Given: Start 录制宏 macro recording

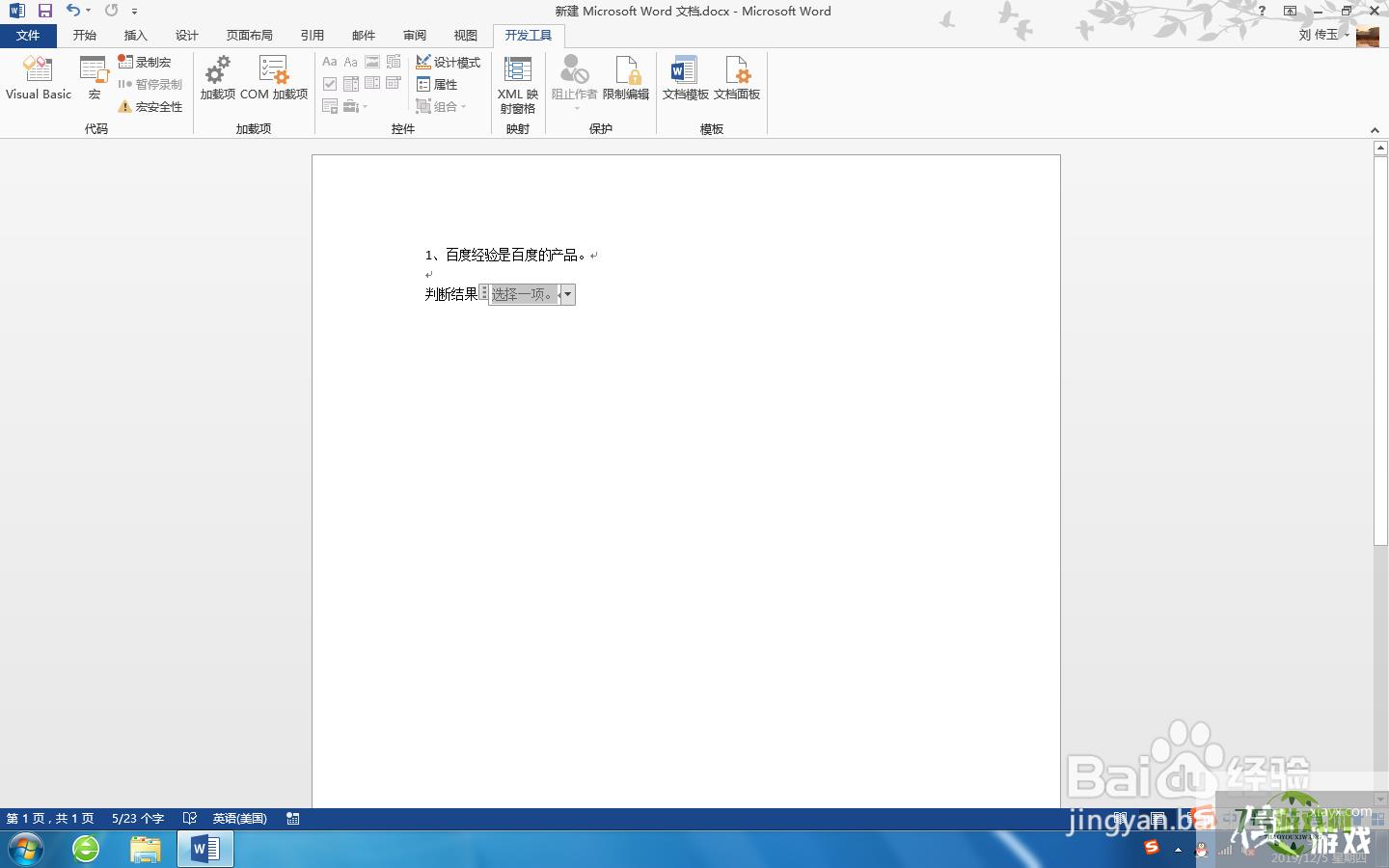Looking at the screenshot, I should 145,62.
